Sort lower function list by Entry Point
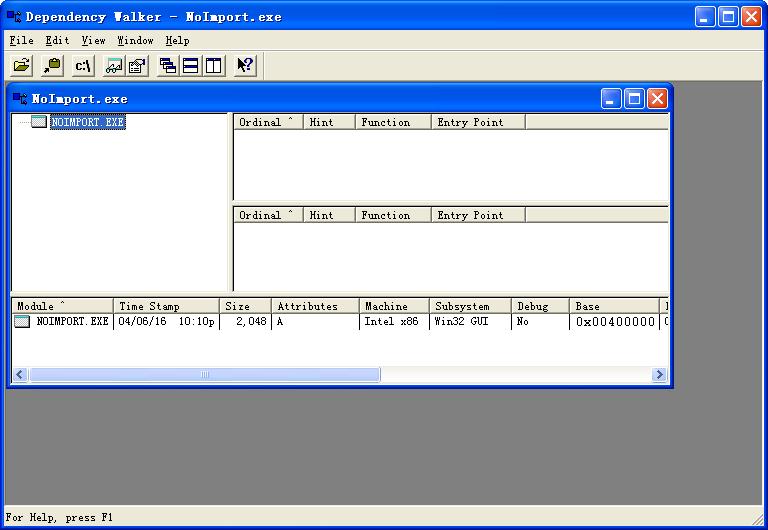The height and width of the screenshot is (530, 768). 478,215
